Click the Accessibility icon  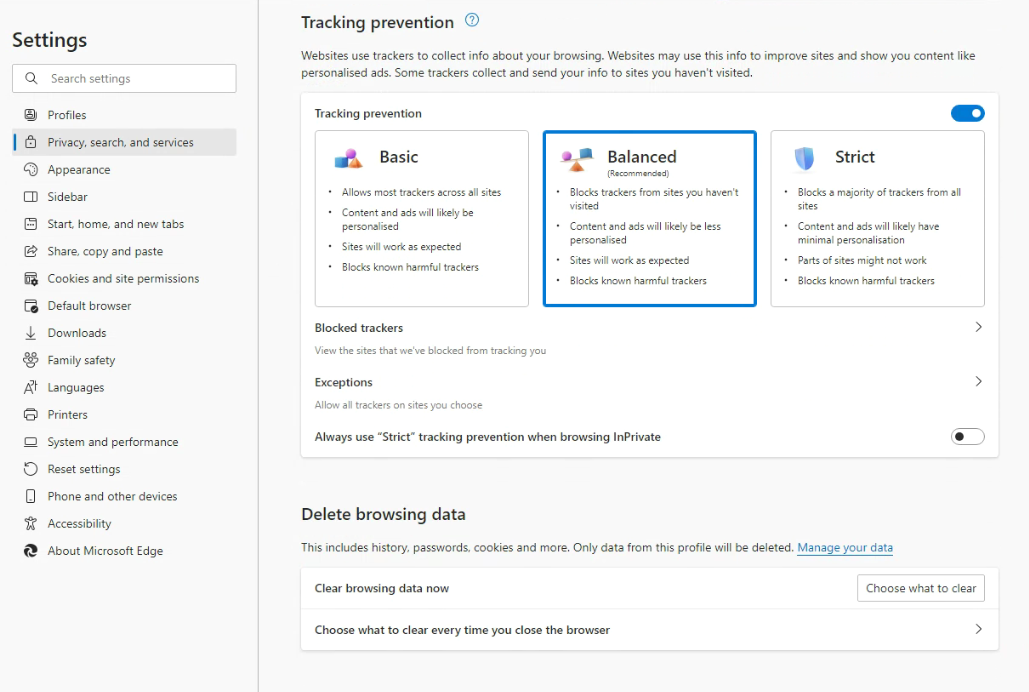point(33,523)
